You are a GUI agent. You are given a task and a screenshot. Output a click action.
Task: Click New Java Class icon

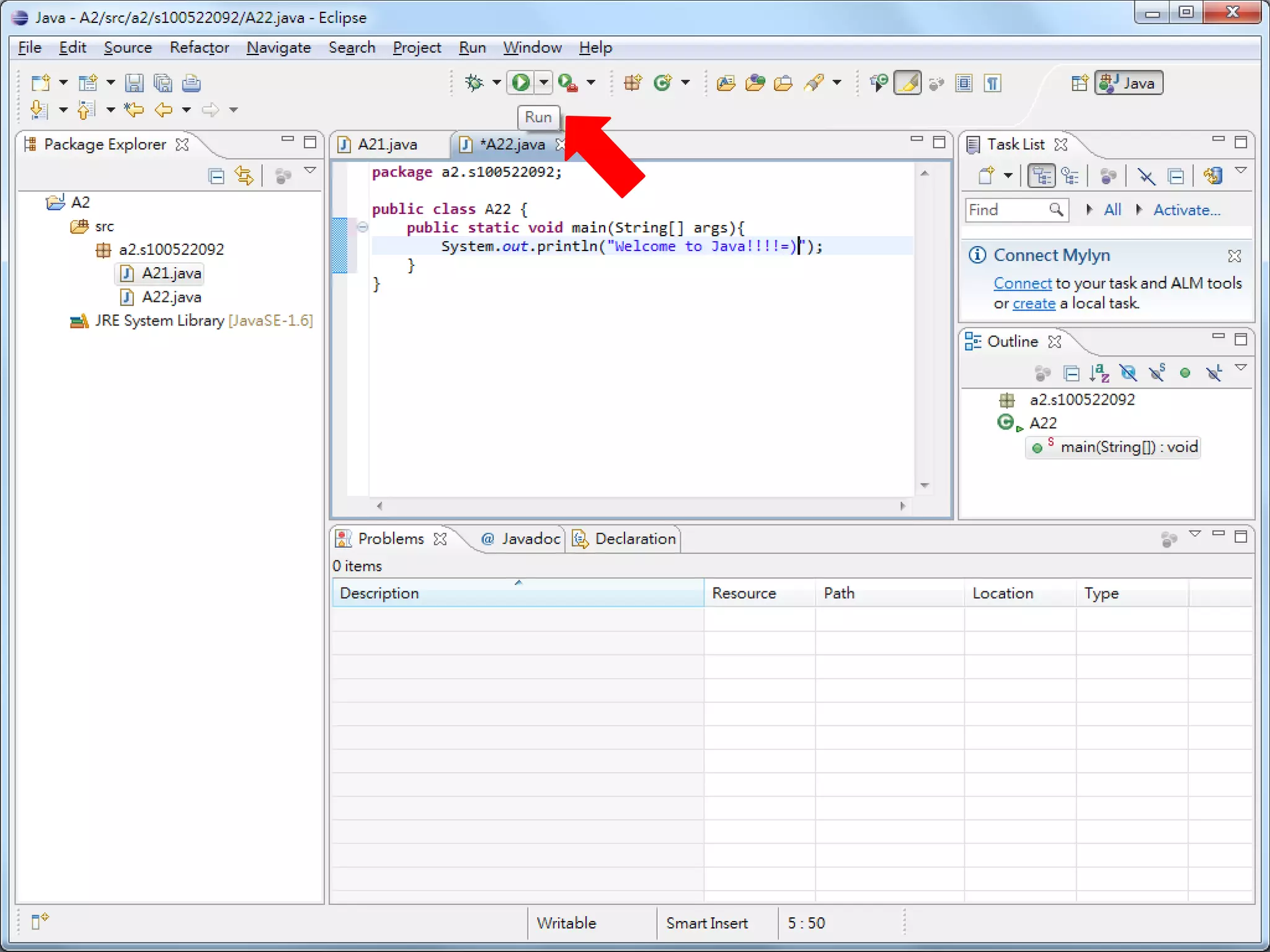coord(663,82)
